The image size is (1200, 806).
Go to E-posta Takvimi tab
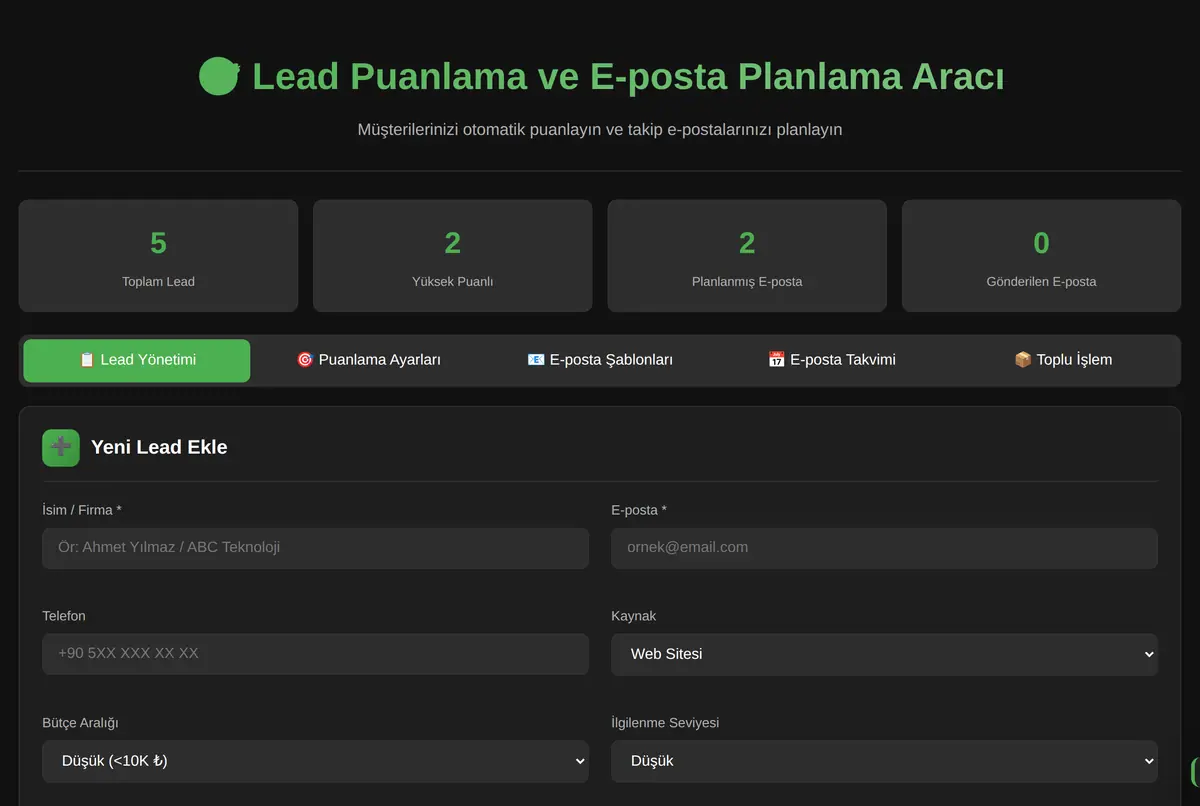click(831, 360)
